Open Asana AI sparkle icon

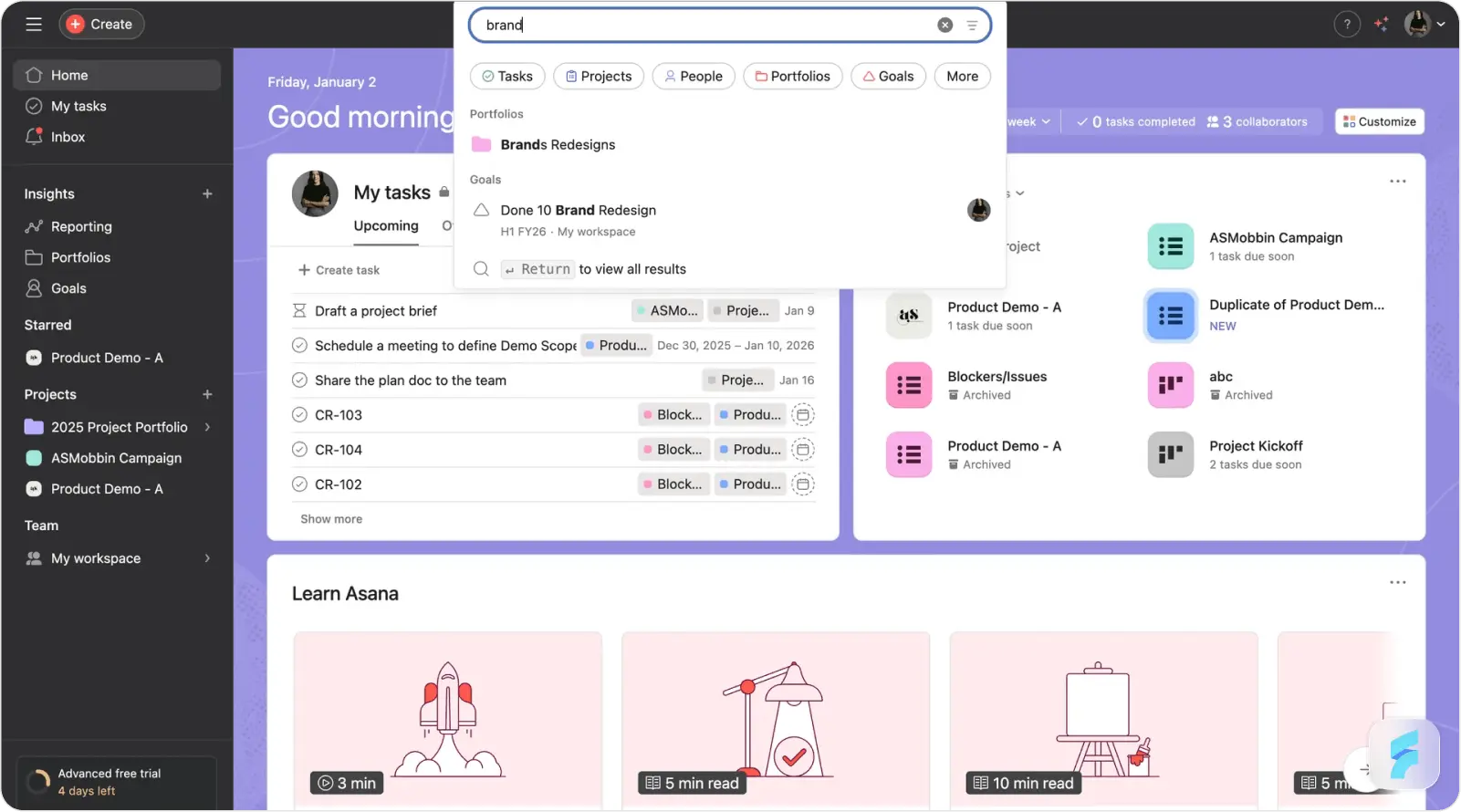tap(1382, 25)
